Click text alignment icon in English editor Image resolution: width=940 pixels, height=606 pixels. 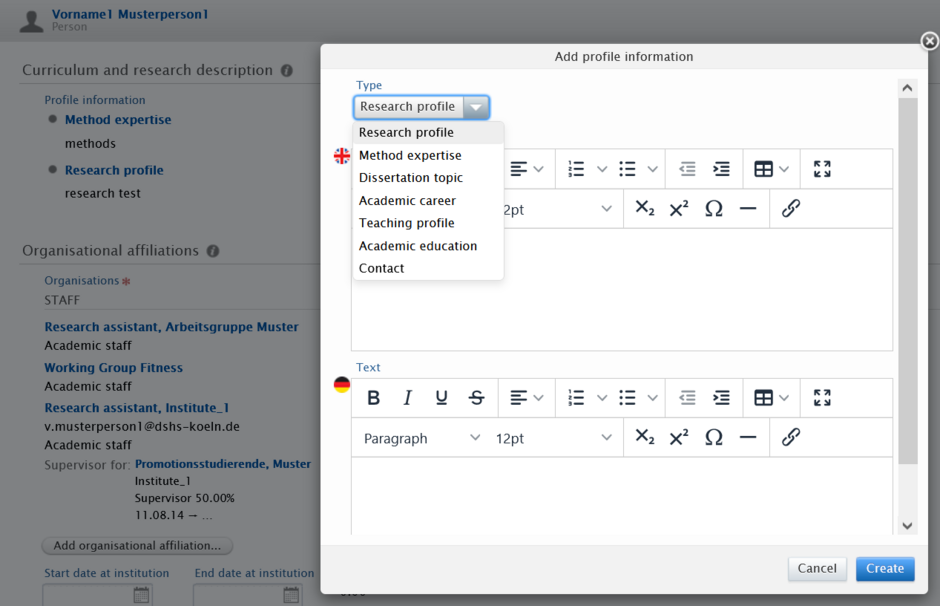[519, 169]
